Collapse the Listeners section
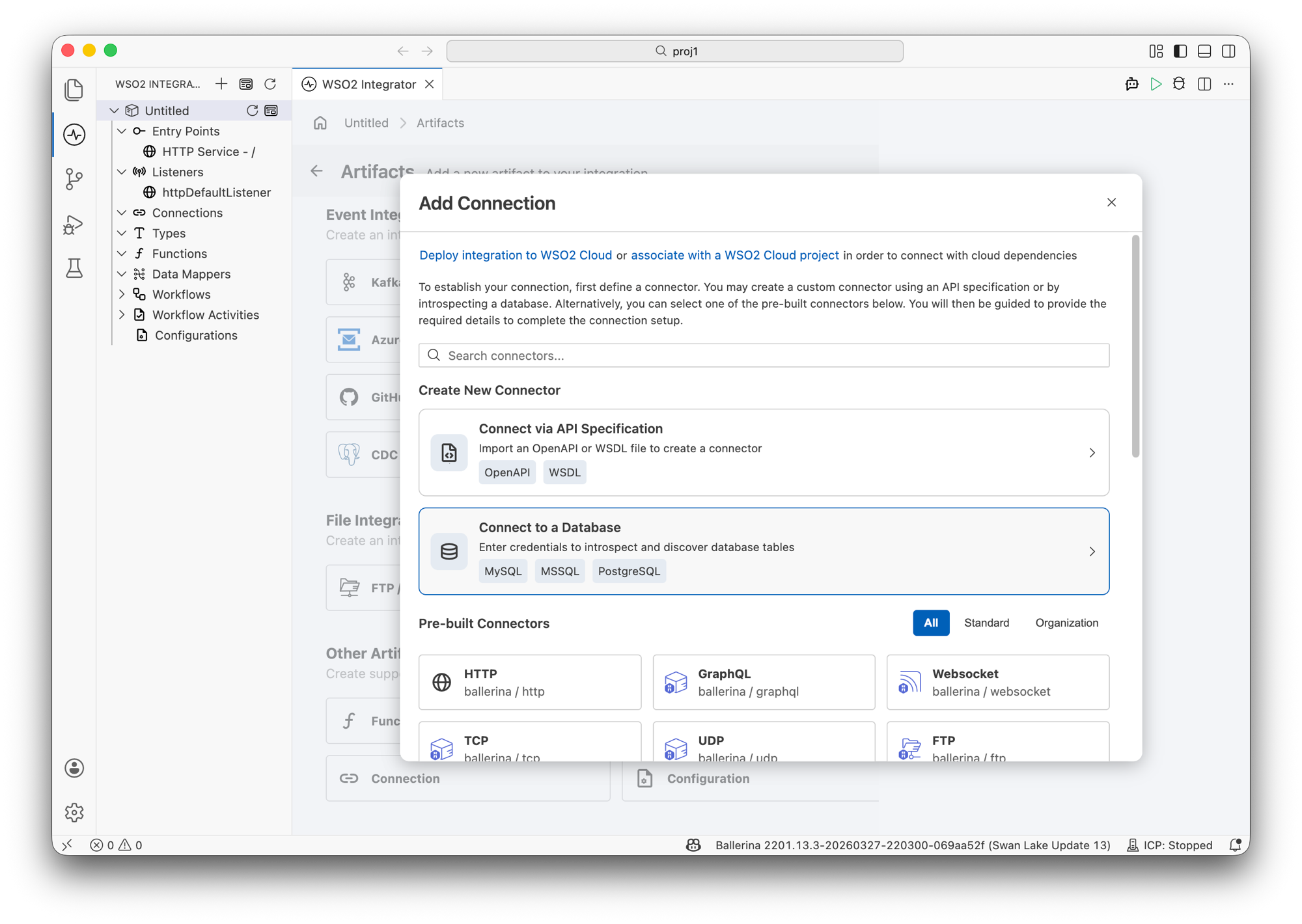Screen dimensions: 1302x924 pos(122,172)
